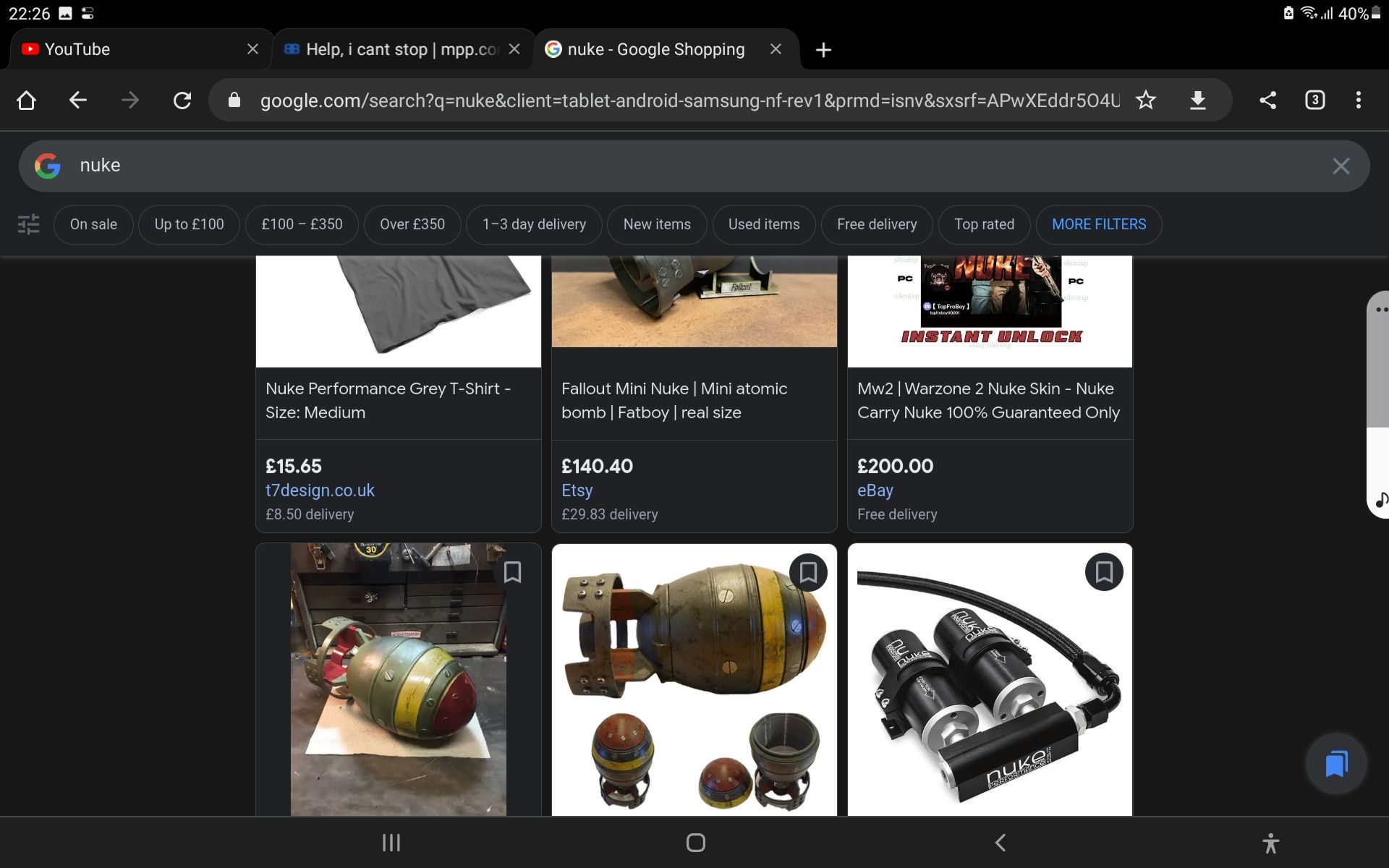Expand MORE FILTERS options

tap(1098, 224)
